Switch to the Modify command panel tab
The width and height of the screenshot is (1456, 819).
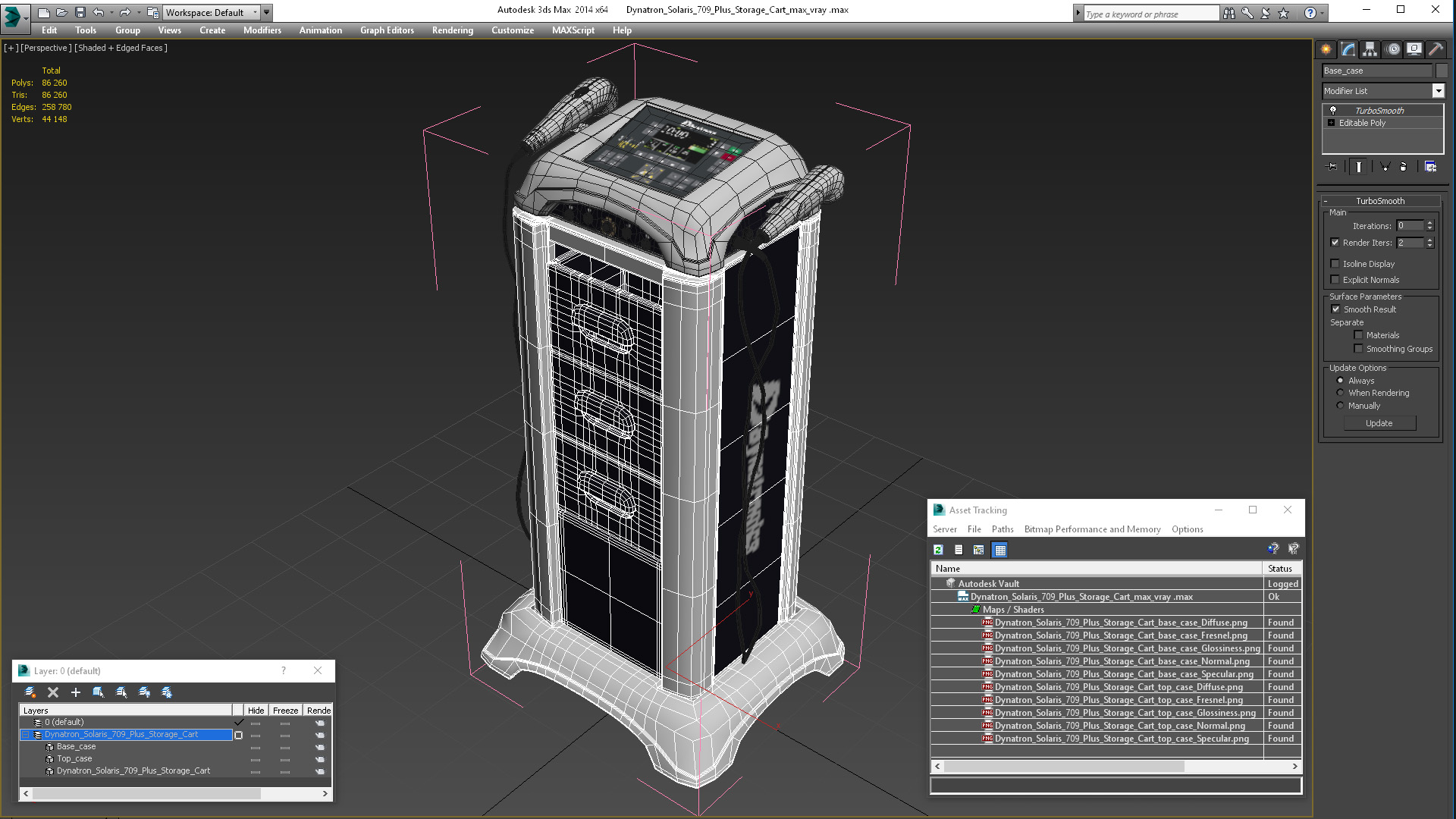coord(1348,49)
